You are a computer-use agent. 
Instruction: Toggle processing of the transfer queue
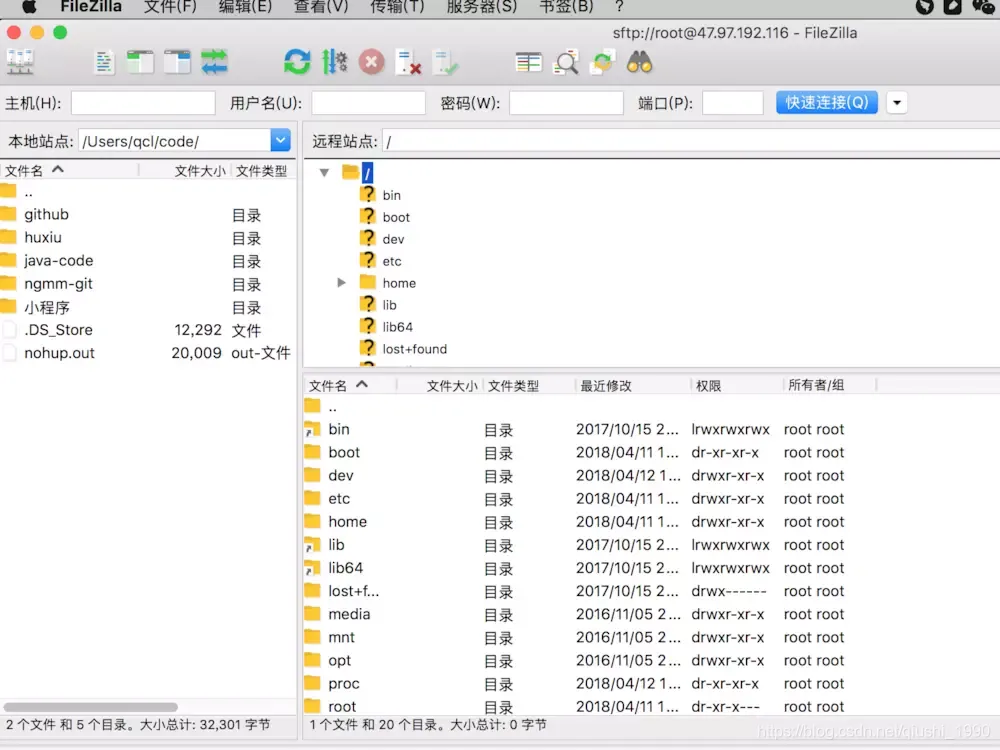[x=334, y=62]
